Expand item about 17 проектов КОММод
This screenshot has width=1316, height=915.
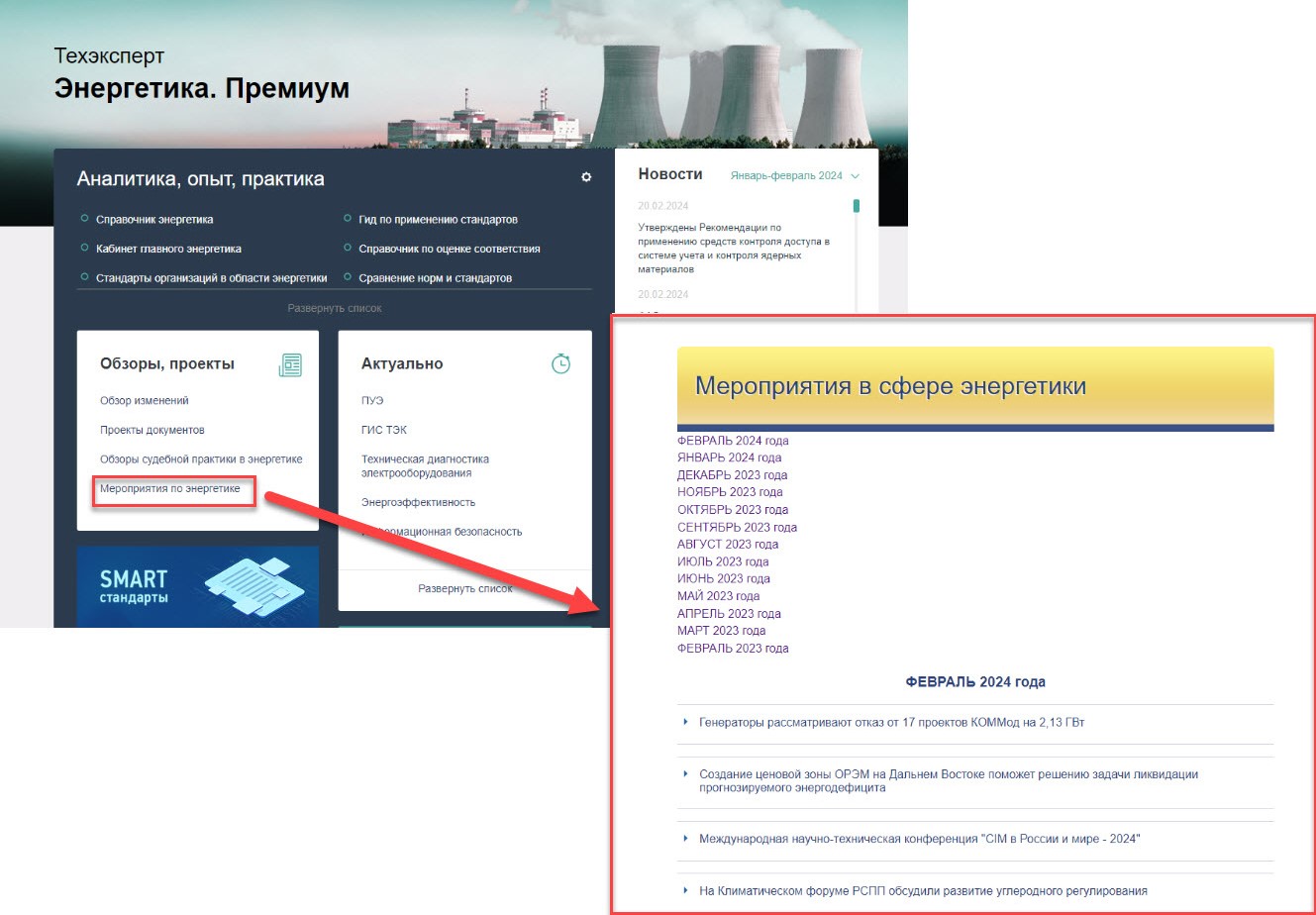[x=891, y=722]
